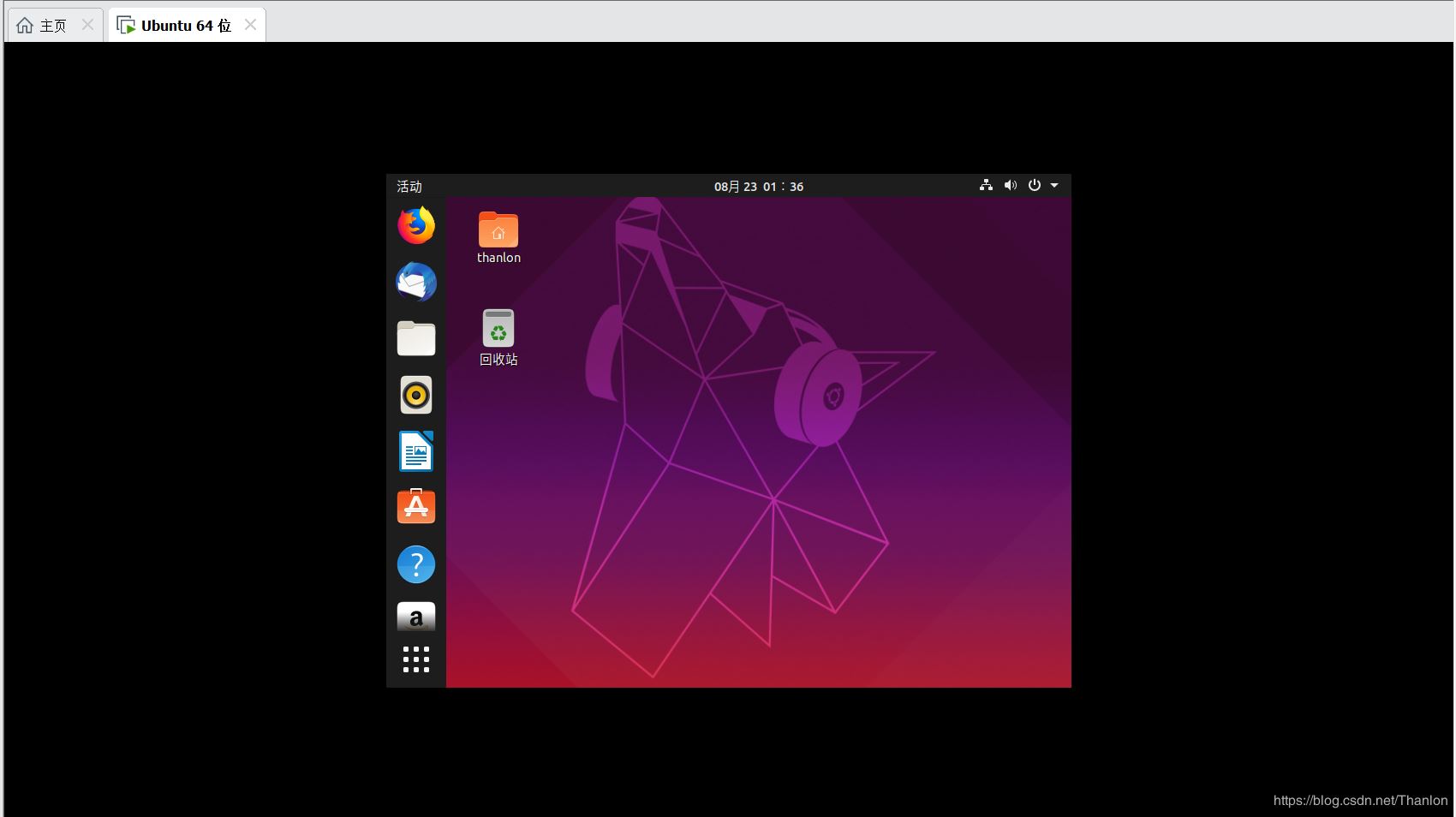Click the power icon in top bar
The width and height of the screenshot is (1456, 817).
pos(1035,185)
